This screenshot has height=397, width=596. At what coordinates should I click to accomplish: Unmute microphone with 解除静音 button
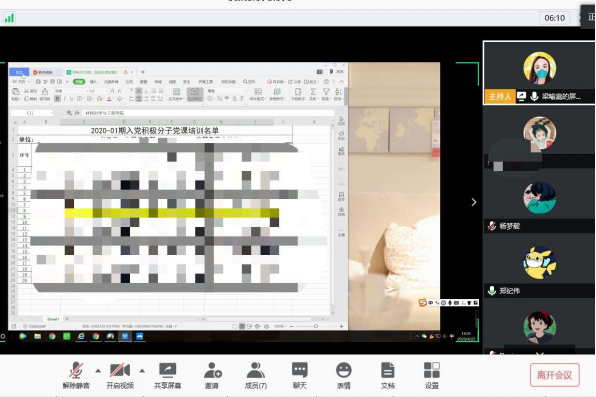[76, 375]
